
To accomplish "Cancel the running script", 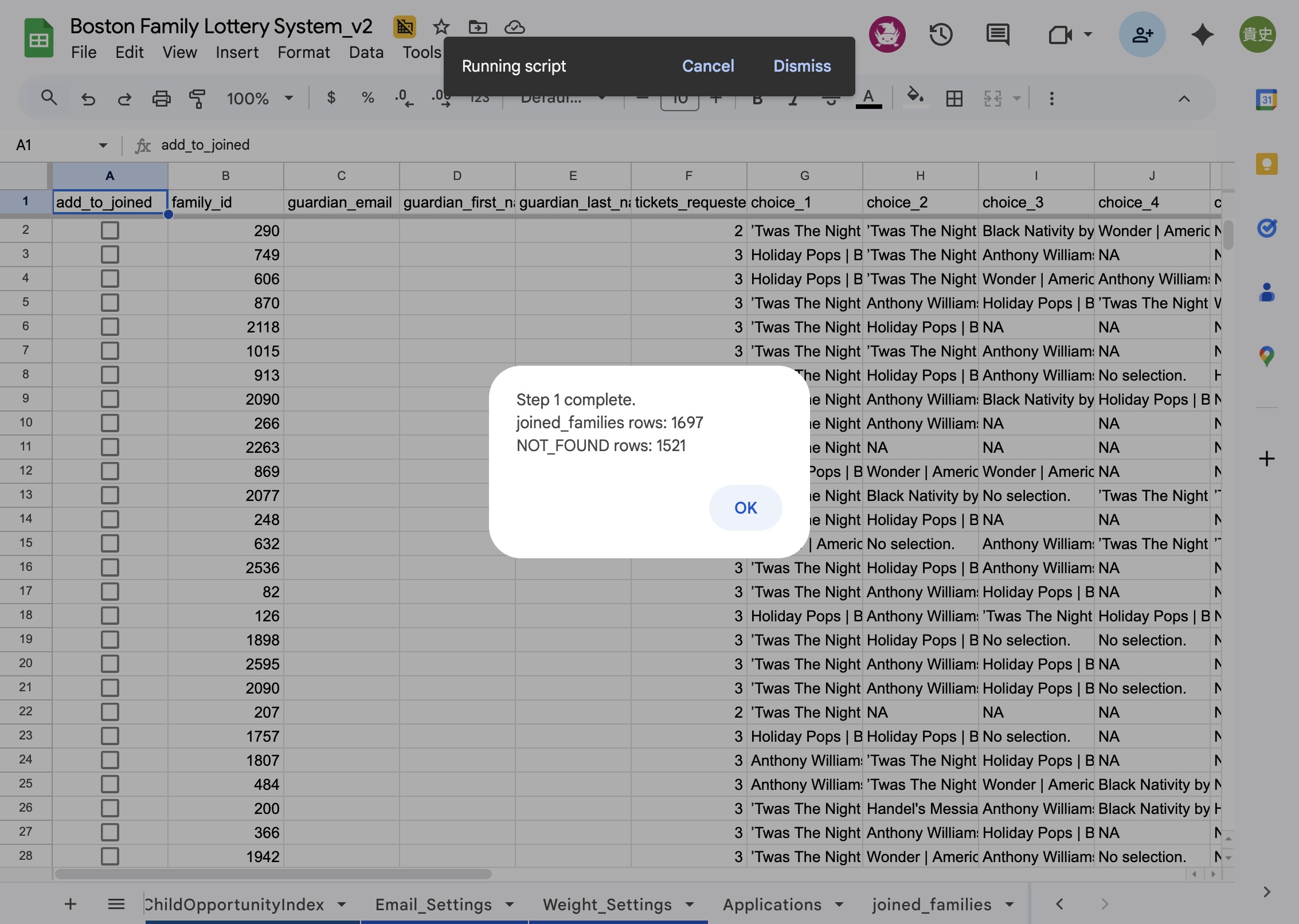I will pos(708,66).
